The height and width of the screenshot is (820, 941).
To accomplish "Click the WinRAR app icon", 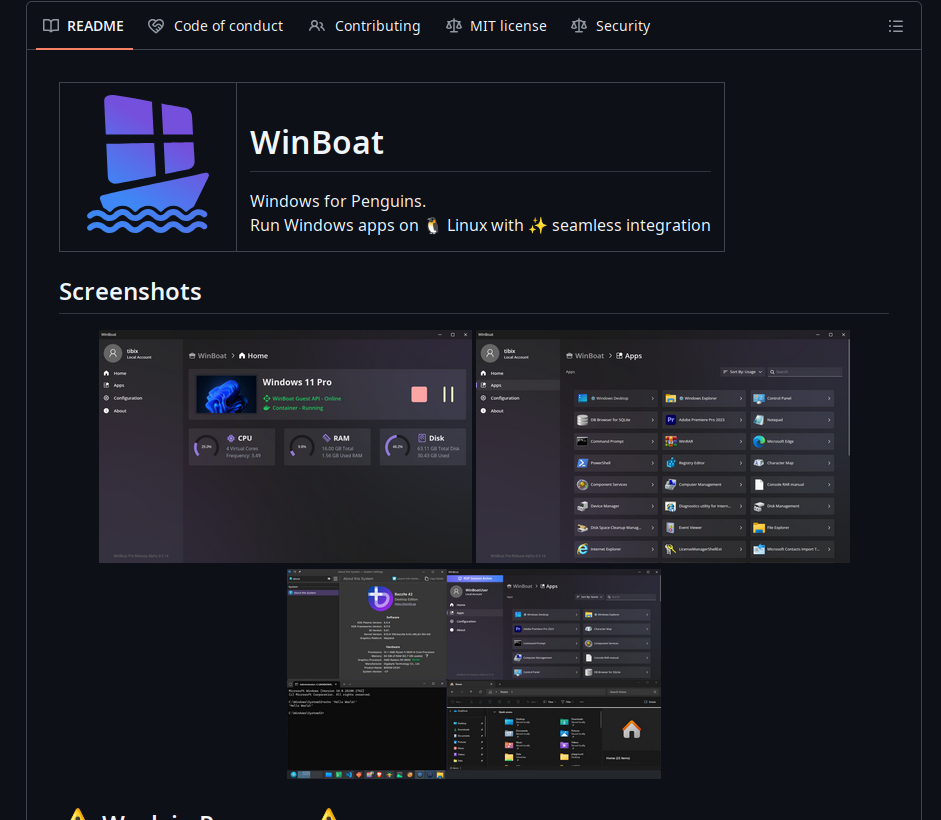I will (670, 441).
